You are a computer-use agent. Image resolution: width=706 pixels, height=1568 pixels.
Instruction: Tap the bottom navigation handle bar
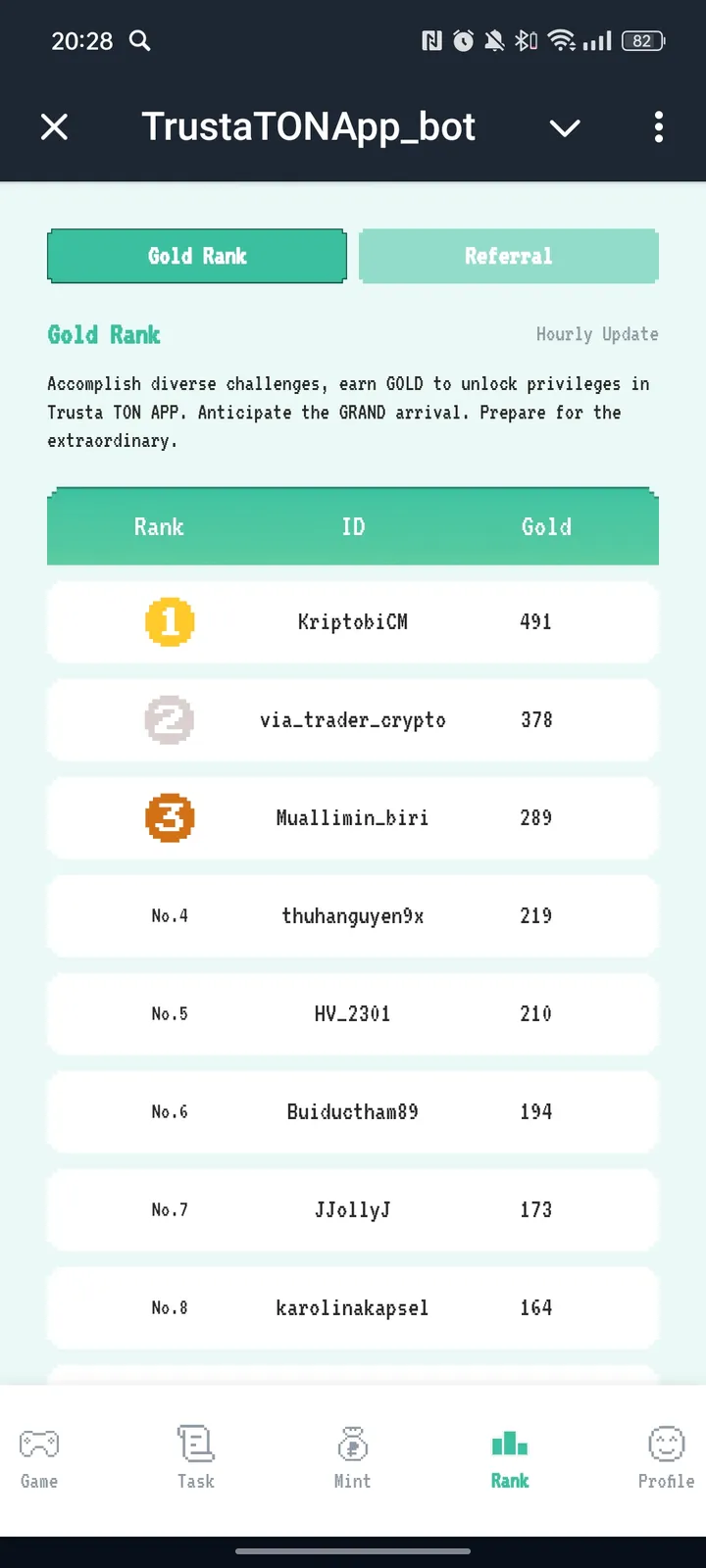(x=353, y=1552)
